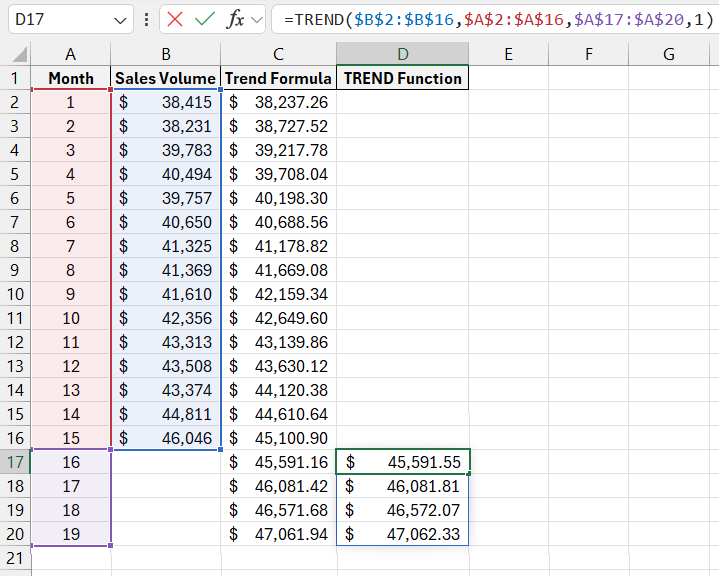Screen dimensions: 719x576
Task: Select sales value 39,783 cell
Action: point(166,150)
